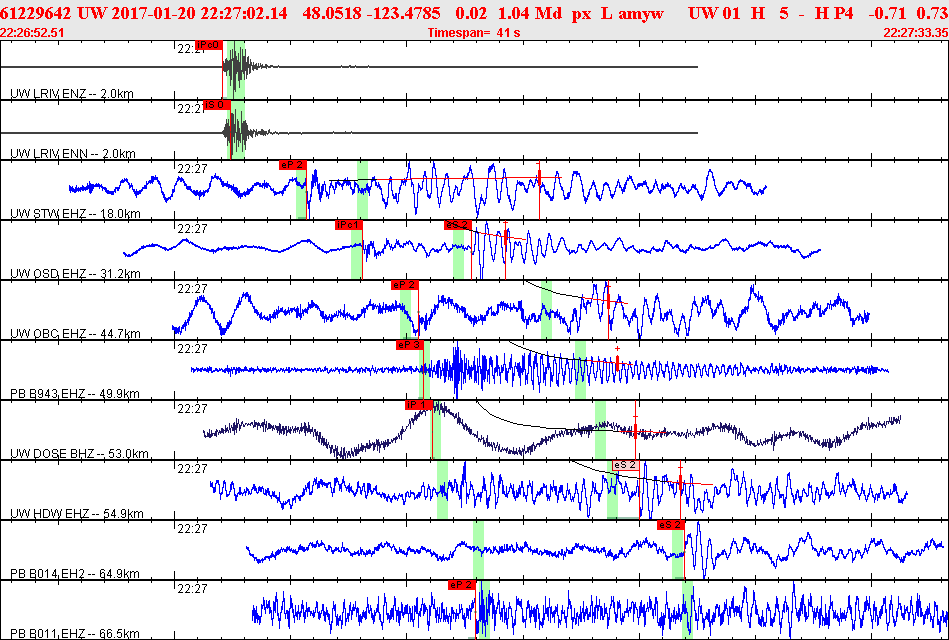Select the UW DOSE BHZ channel label

click(x=80, y=454)
